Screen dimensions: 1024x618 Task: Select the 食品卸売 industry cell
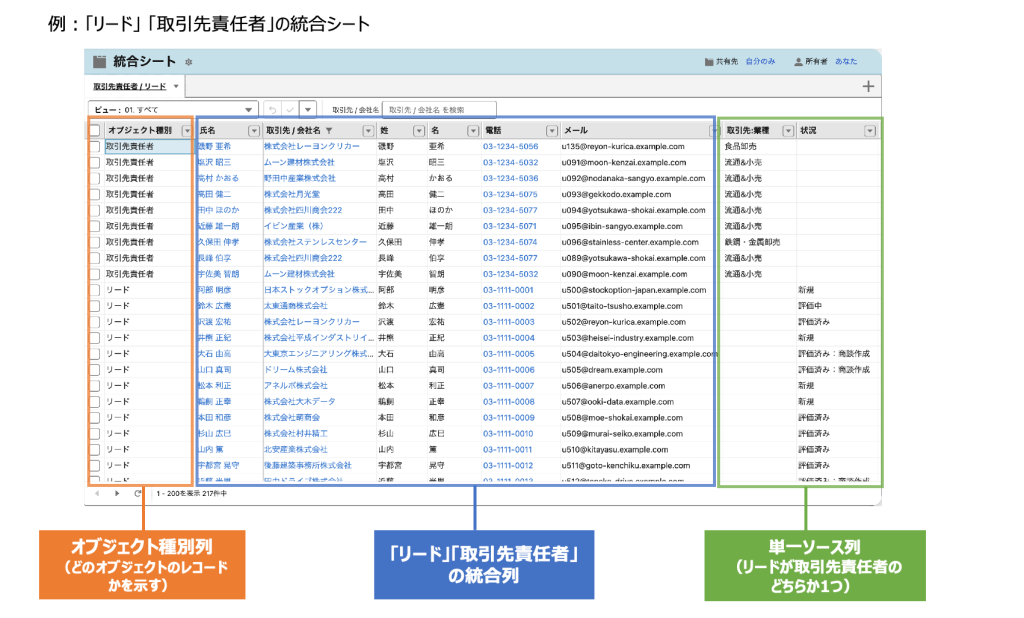tap(741, 146)
